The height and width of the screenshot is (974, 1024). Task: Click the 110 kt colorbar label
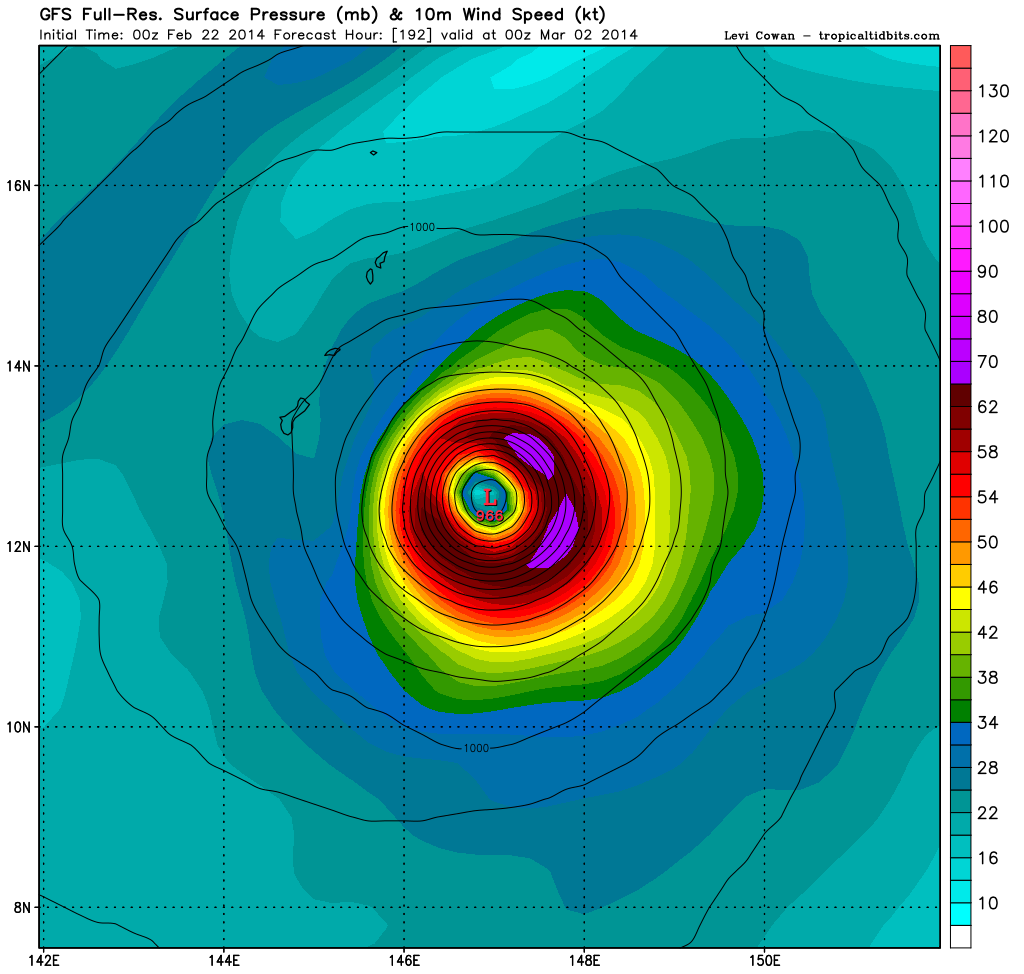coord(993,182)
